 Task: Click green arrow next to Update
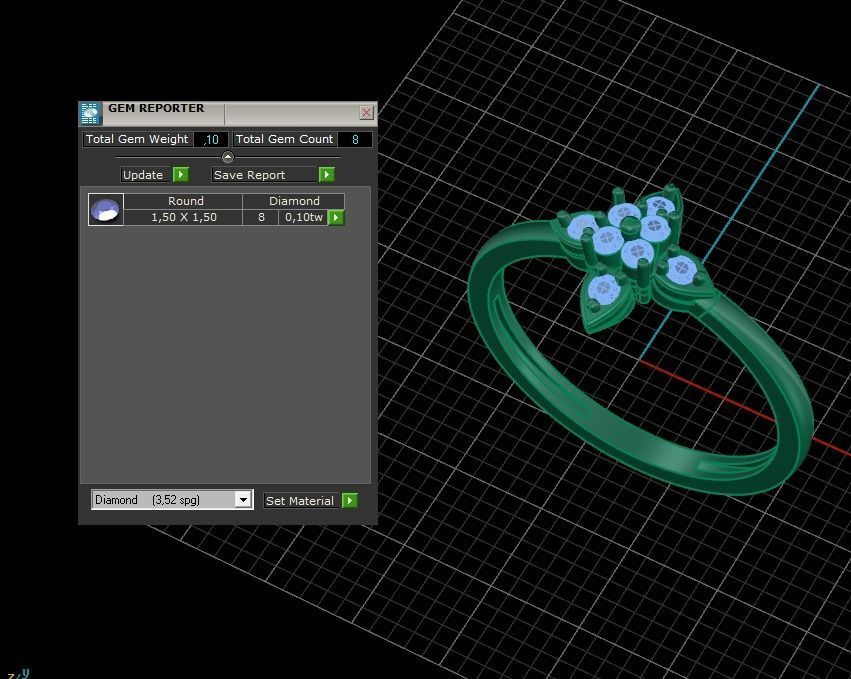coord(181,175)
